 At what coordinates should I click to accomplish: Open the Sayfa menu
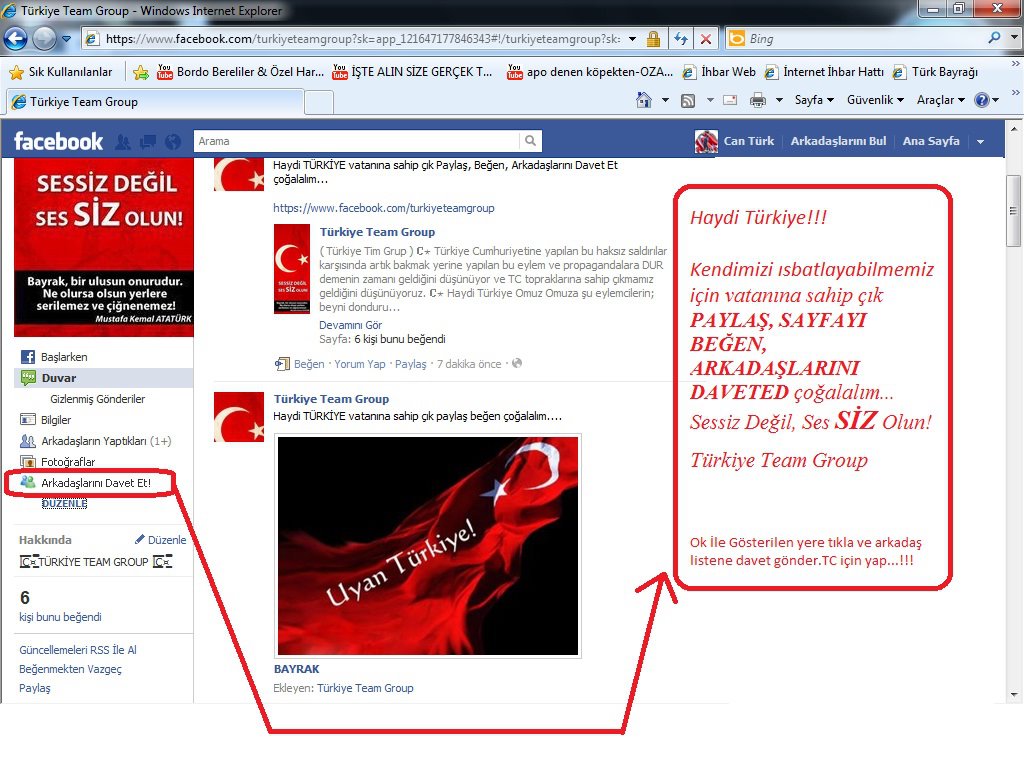click(814, 100)
